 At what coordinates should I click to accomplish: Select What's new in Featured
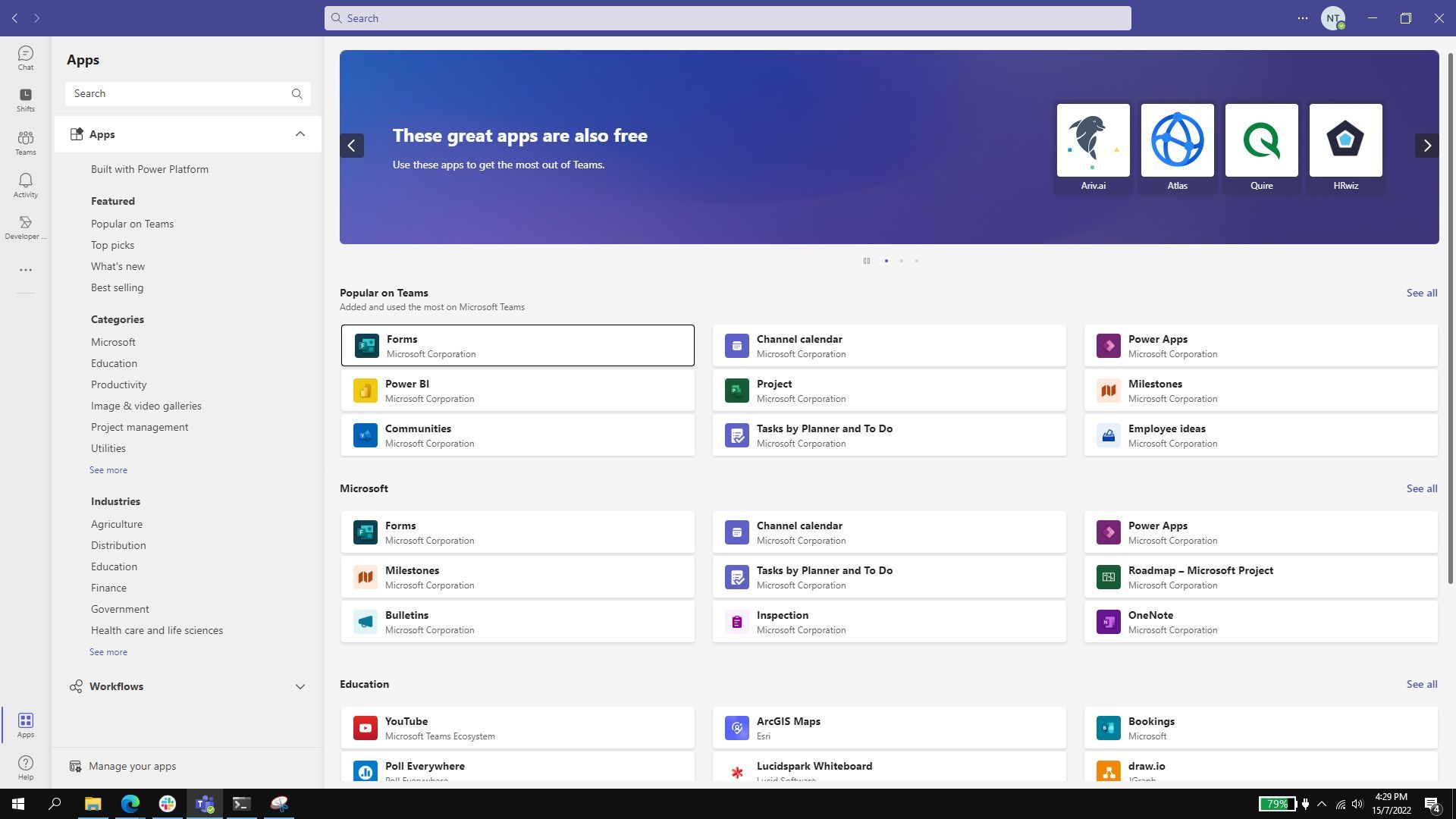(x=118, y=266)
